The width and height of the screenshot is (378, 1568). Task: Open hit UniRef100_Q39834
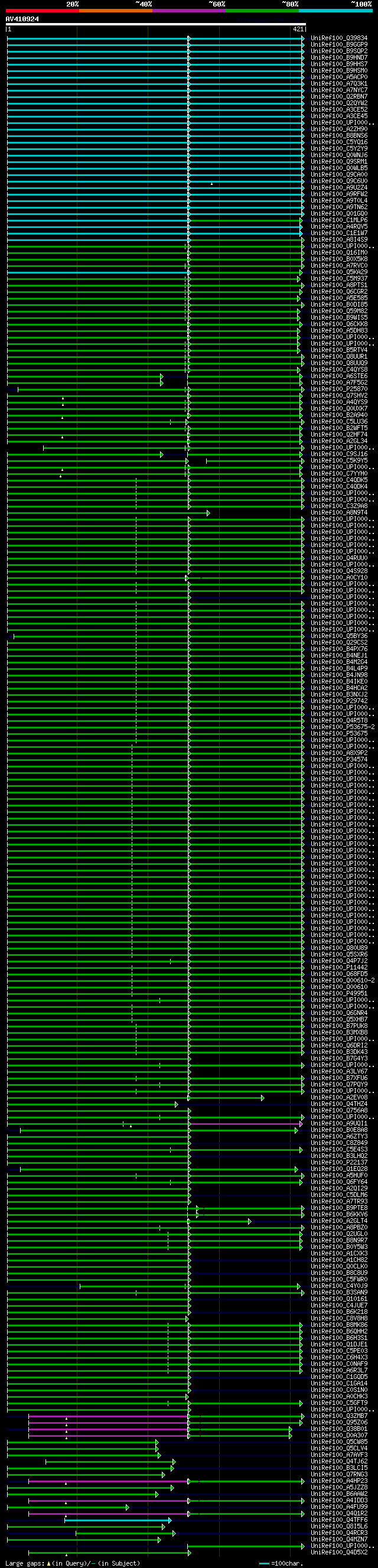click(x=339, y=38)
